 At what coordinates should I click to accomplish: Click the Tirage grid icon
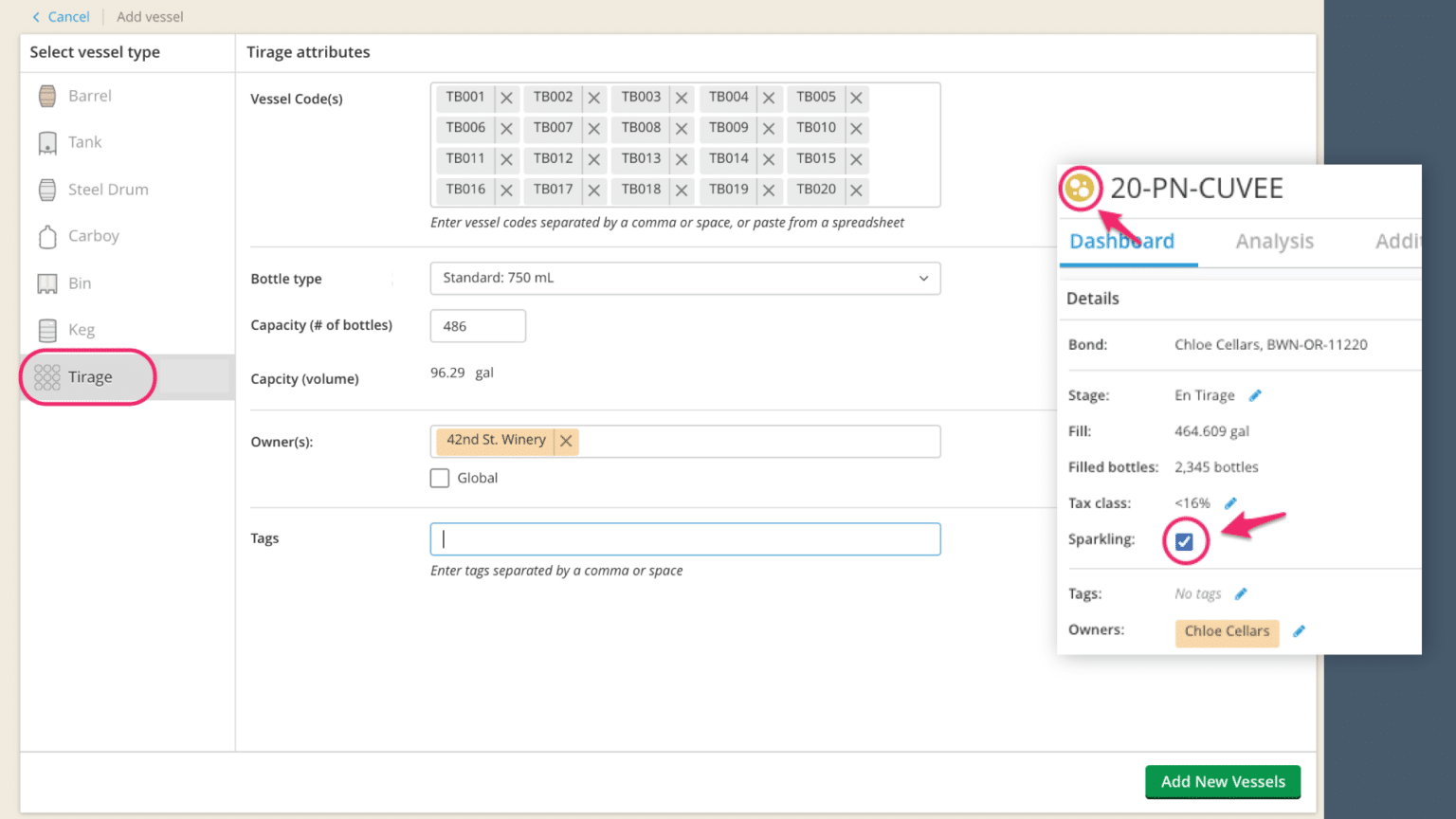pyautogui.click(x=47, y=377)
